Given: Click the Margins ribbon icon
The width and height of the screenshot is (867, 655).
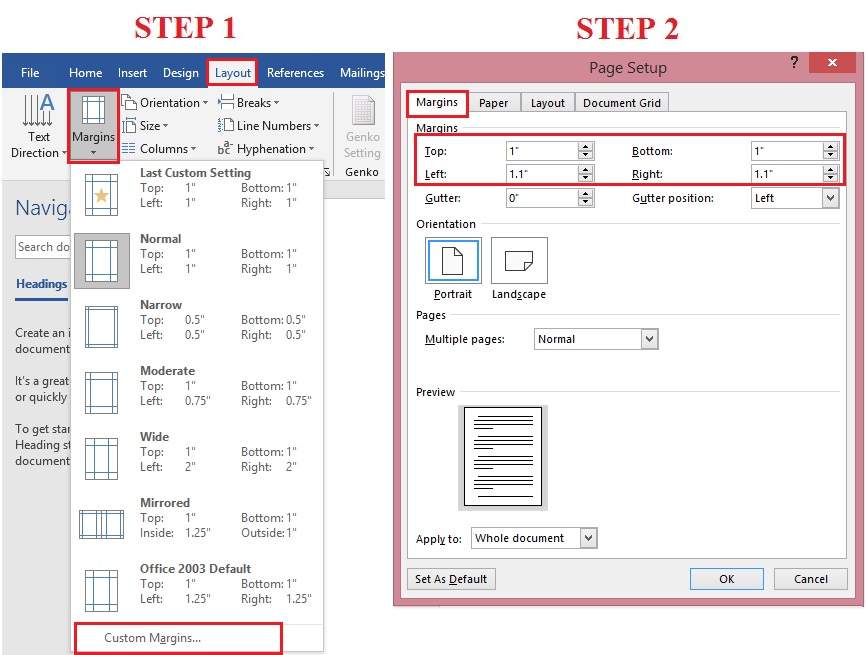Looking at the screenshot, I should [x=93, y=124].
